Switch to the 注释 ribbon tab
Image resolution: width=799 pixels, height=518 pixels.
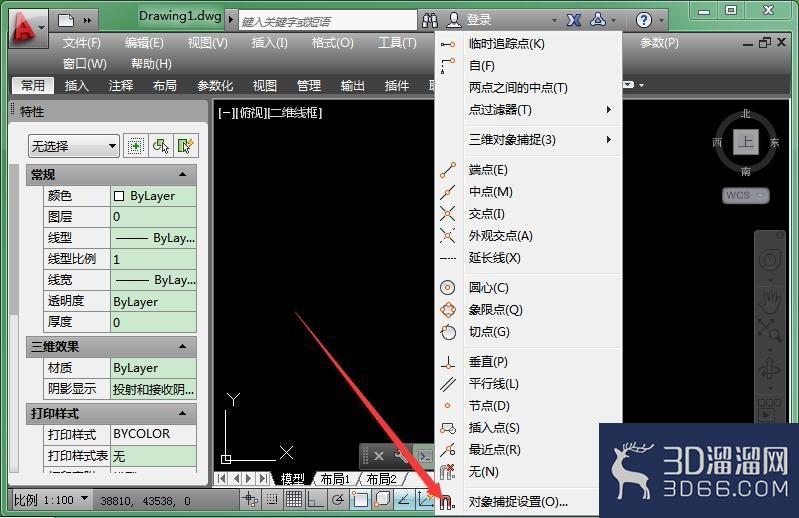click(x=121, y=86)
